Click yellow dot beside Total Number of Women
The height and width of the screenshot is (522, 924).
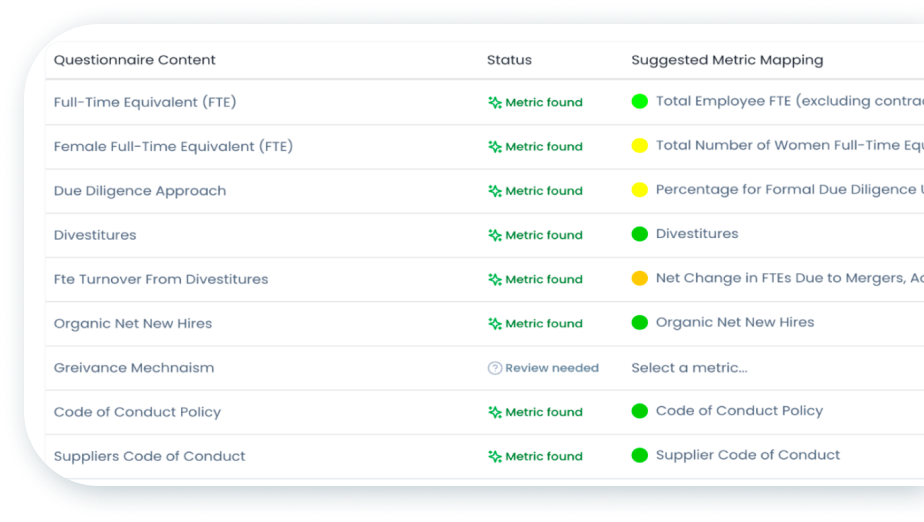[639, 146]
